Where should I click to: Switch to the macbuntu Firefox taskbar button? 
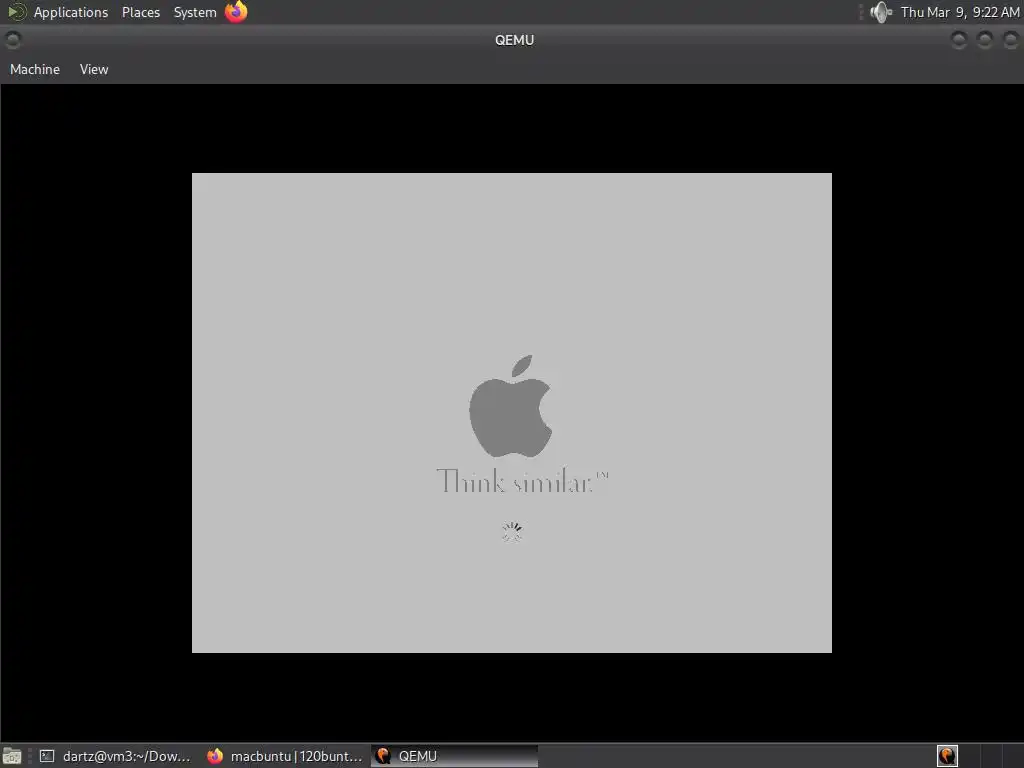[285, 756]
